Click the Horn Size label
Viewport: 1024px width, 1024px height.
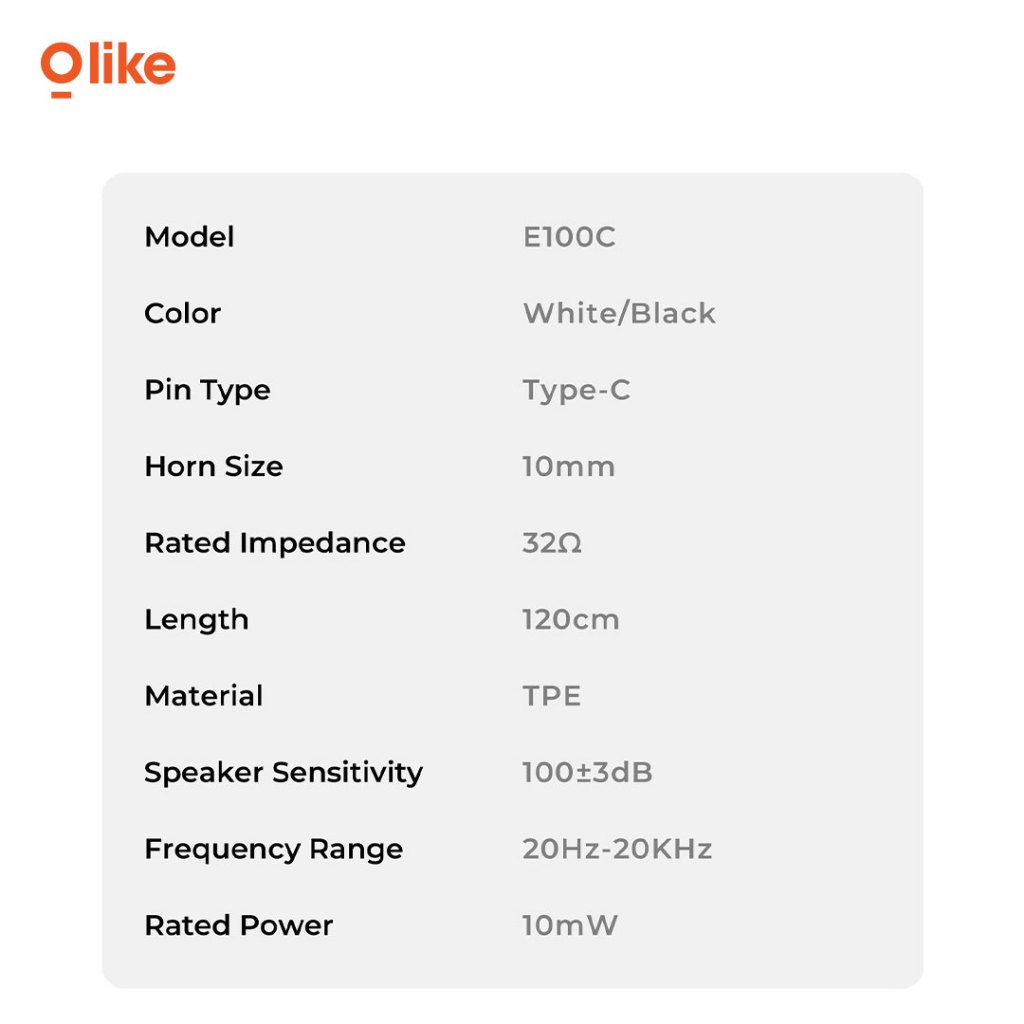coord(213,466)
